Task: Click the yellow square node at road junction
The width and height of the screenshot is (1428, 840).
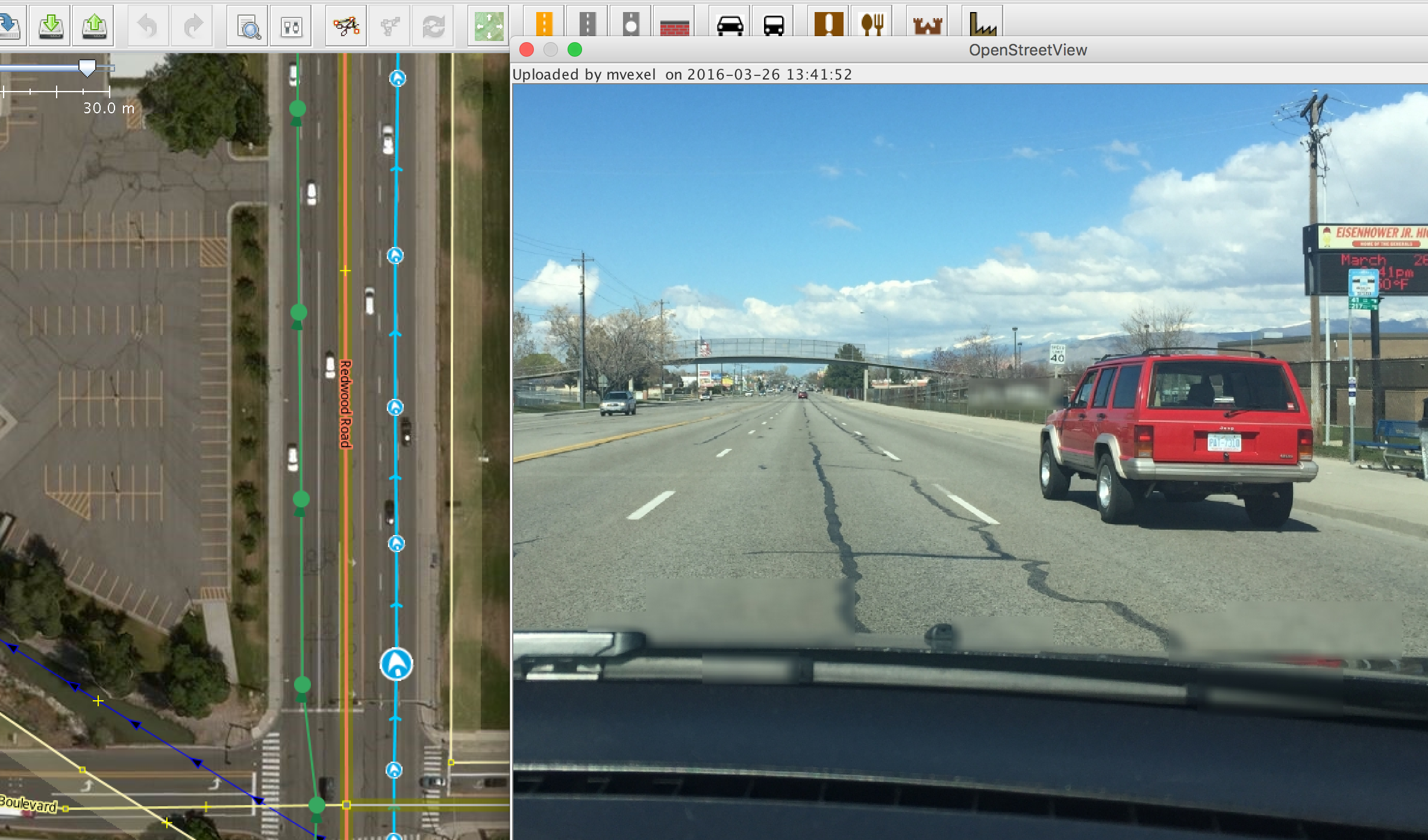Action: [x=346, y=805]
